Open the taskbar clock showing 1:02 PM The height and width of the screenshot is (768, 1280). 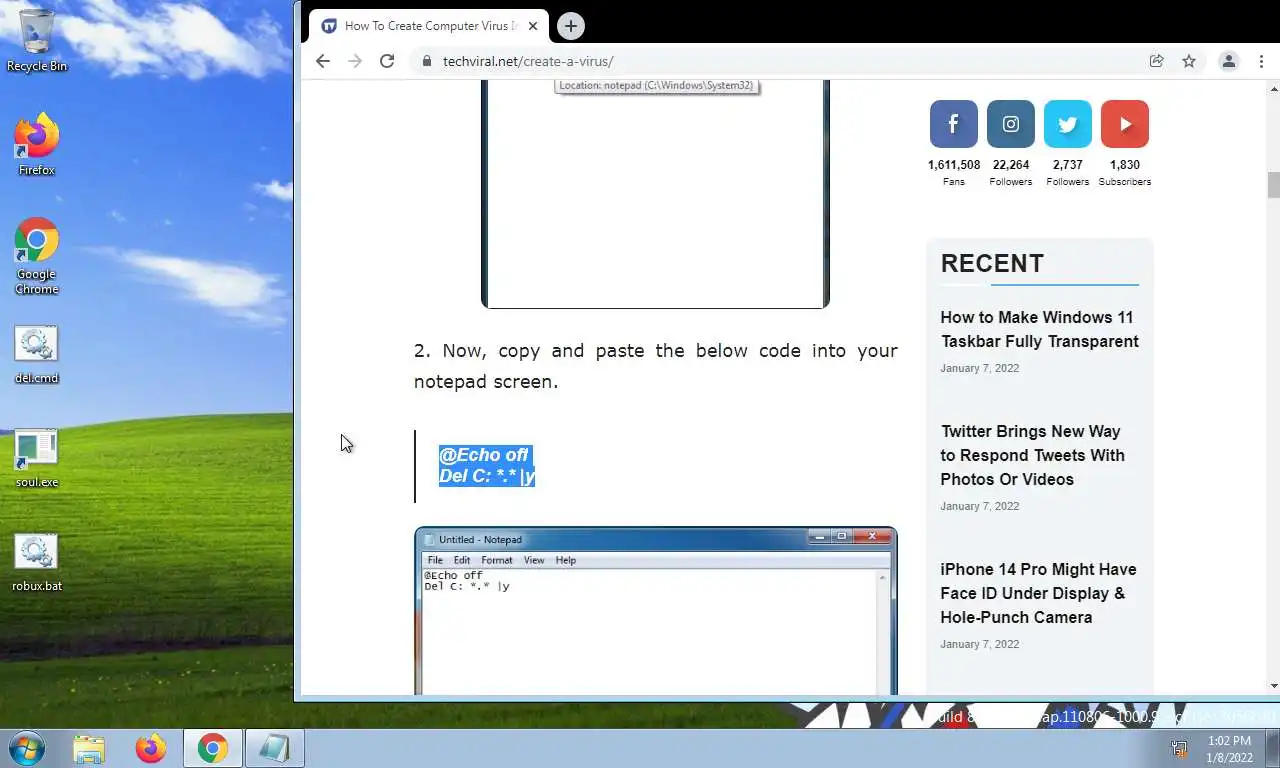(1229, 749)
